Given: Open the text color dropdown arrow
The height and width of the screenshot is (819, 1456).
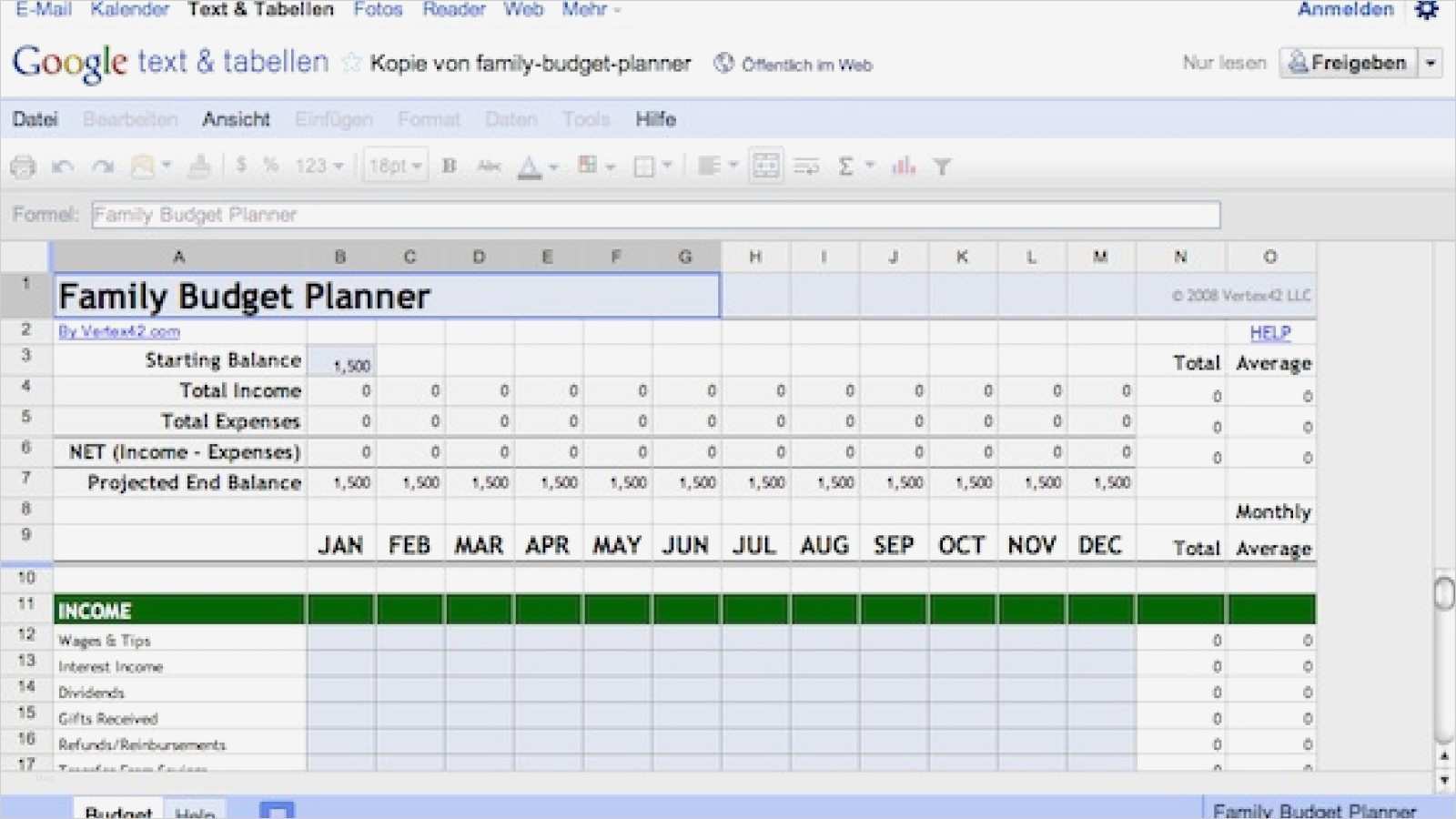Looking at the screenshot, I should pos(553,167).
